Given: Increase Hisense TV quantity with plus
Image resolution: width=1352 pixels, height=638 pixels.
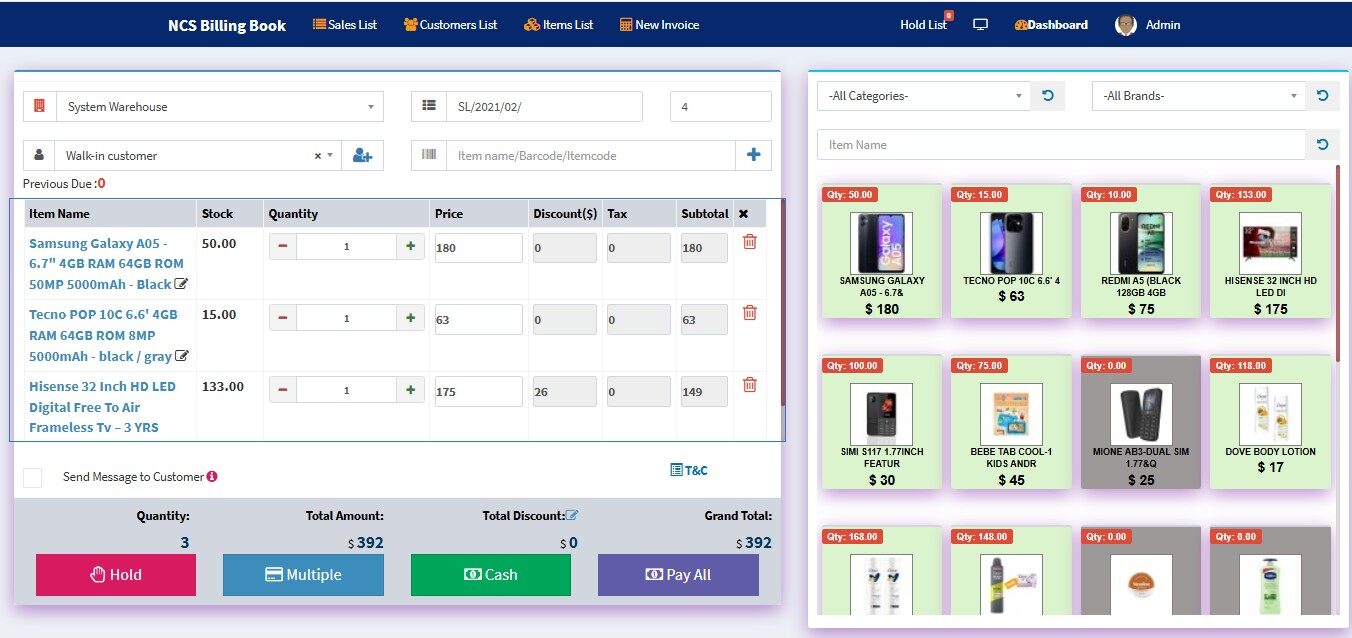Looking at the screenshot, I should 410,389.
